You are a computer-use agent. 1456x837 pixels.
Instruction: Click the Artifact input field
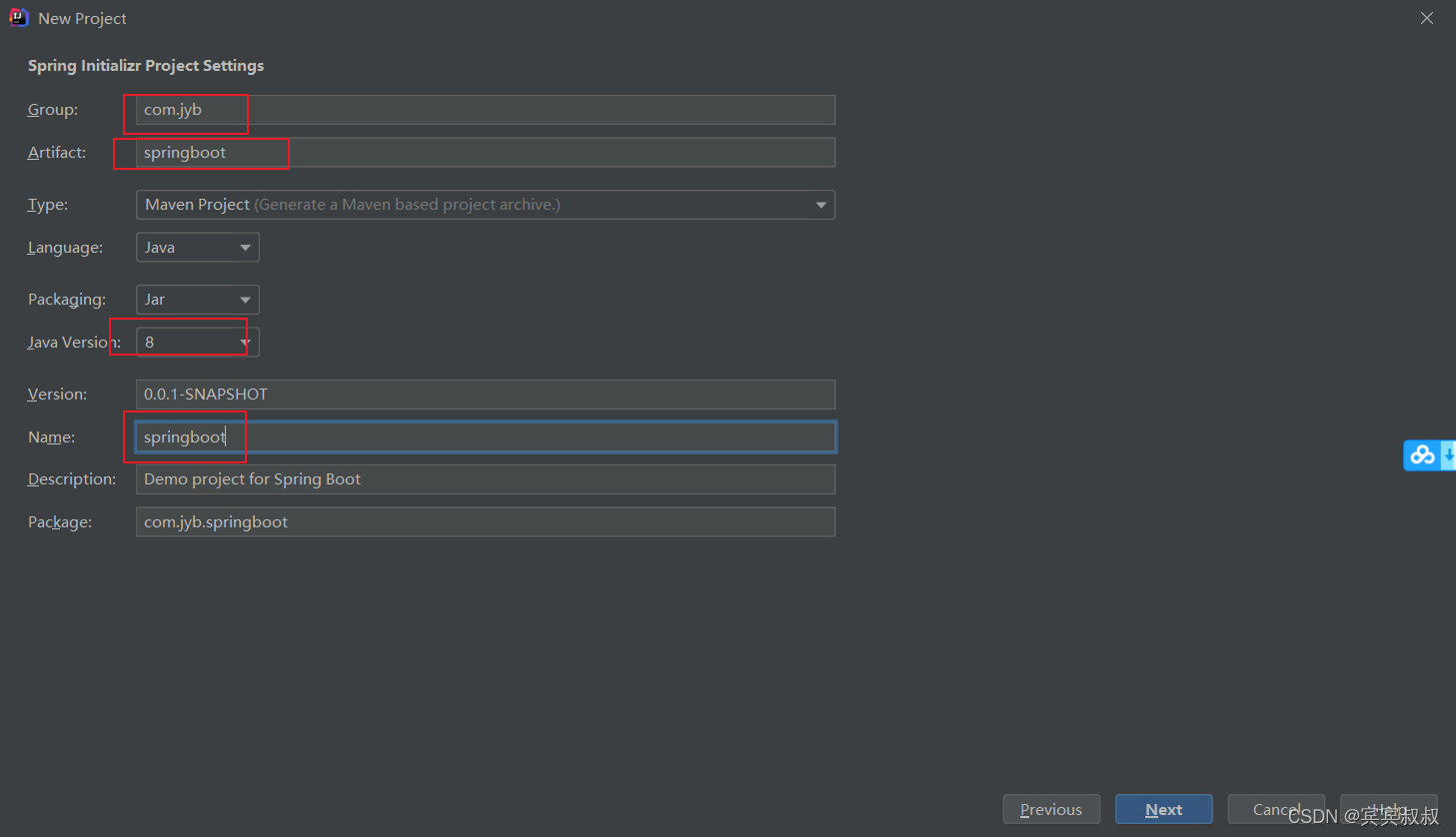pos(486,153)
